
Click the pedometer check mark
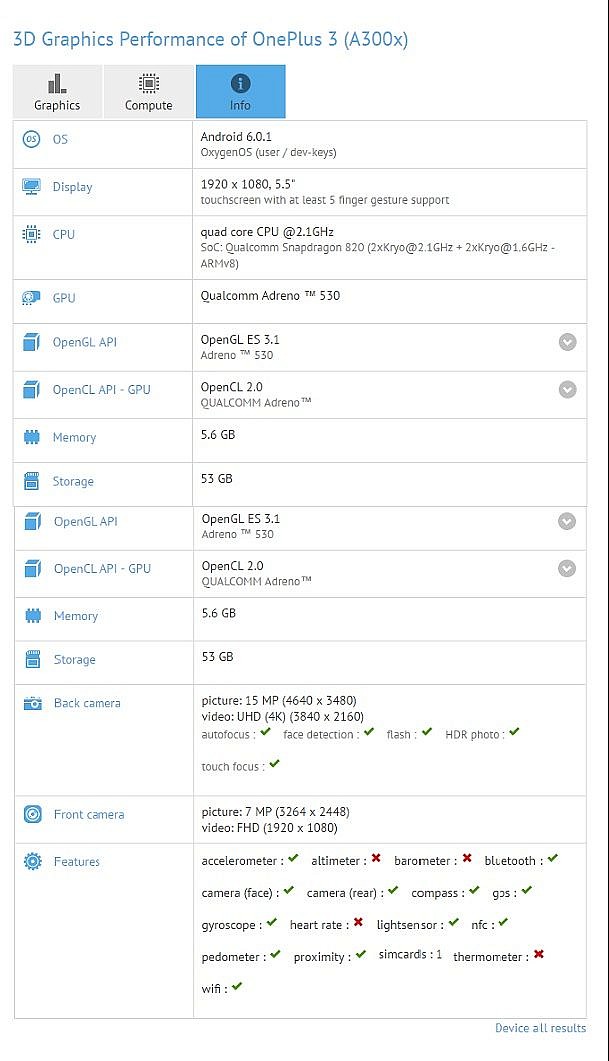point(275,954)
